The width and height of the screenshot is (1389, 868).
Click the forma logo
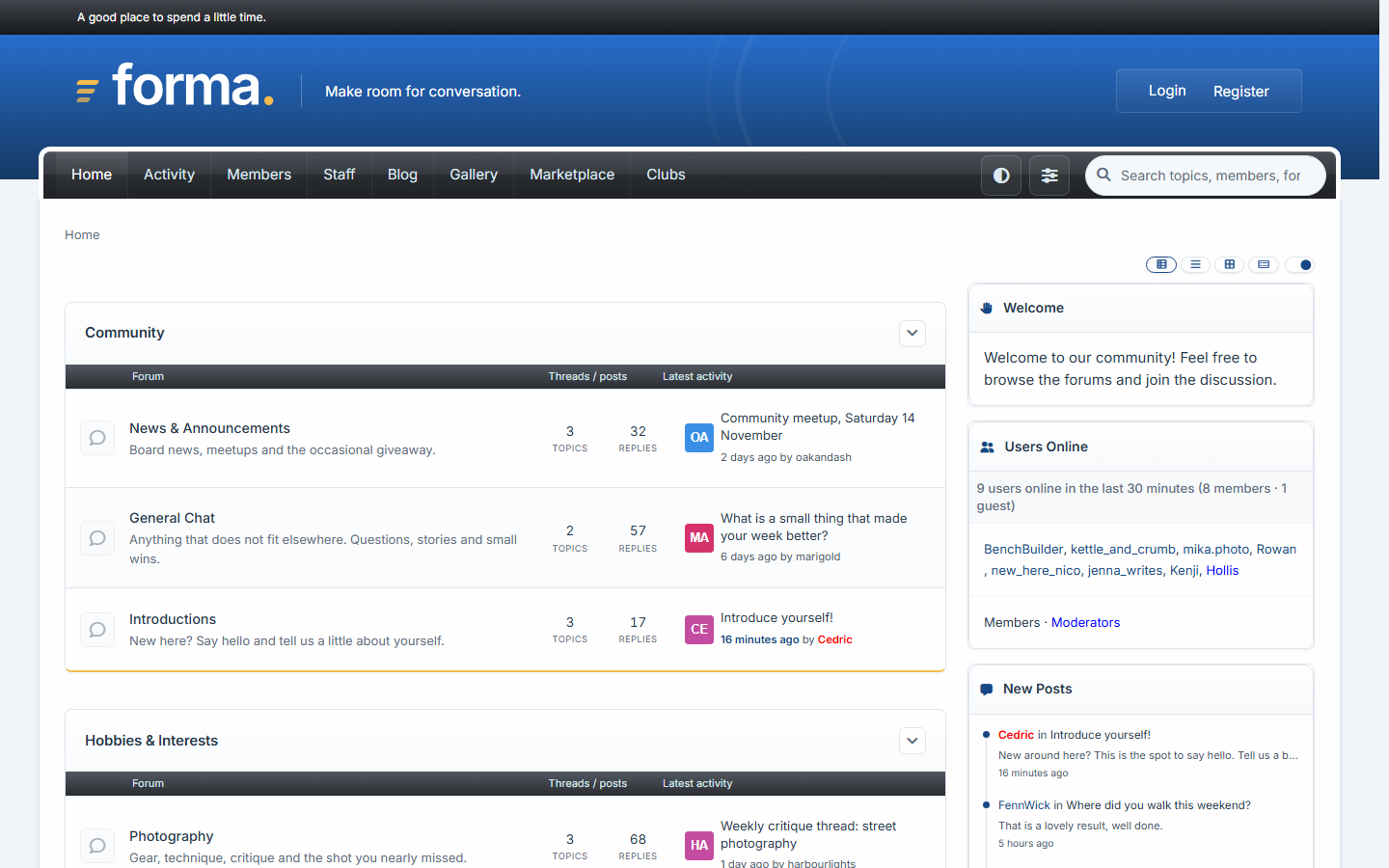pos(176,87)
